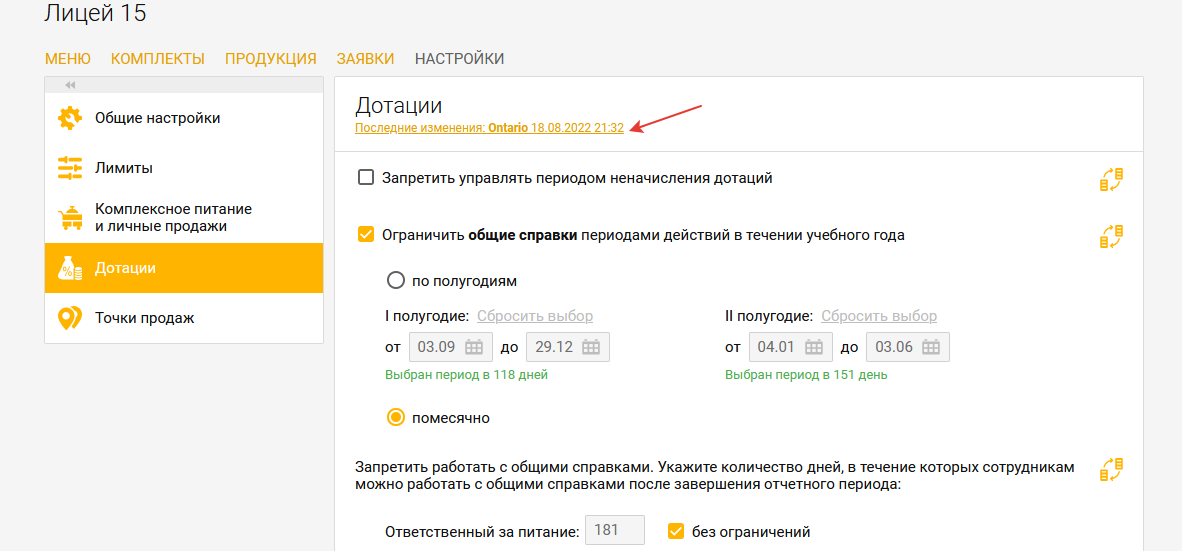Screen dimensions: 1182x551
Task: Click the Ответственный за питание label
Action: click(482, 531)
